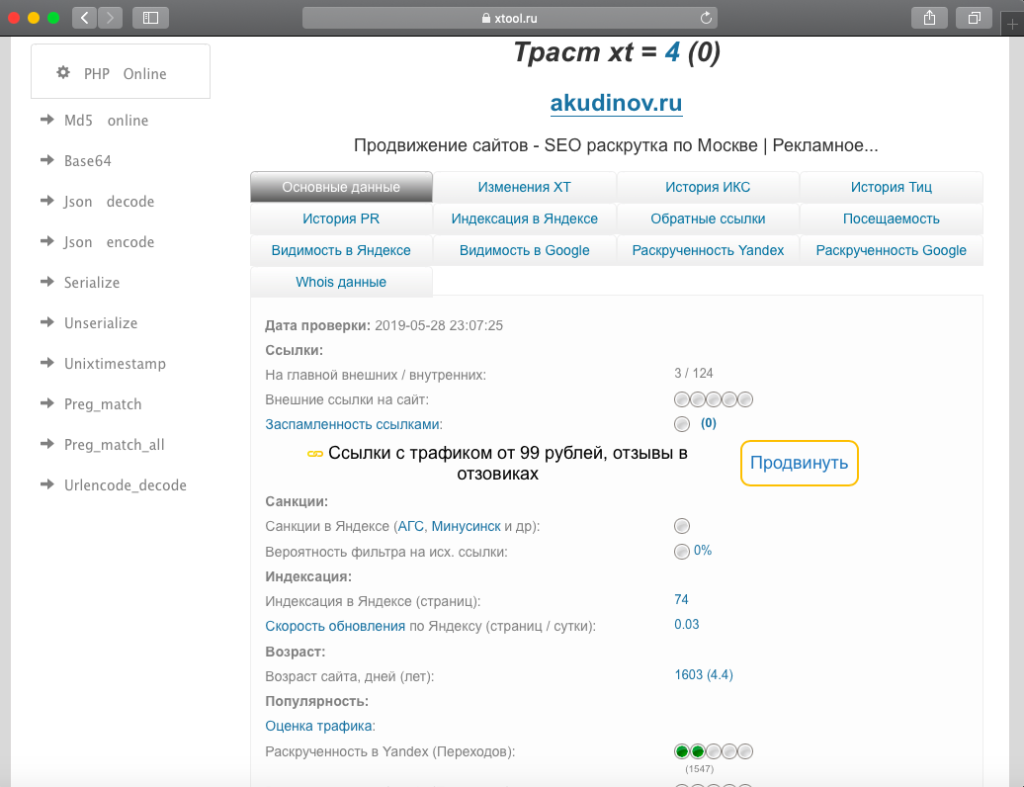This screenshot has width=1024, height=787.
Task: Click the arrow icon next to Unixtimestamp
Action: pyautogui.click(x=47, y=362)
